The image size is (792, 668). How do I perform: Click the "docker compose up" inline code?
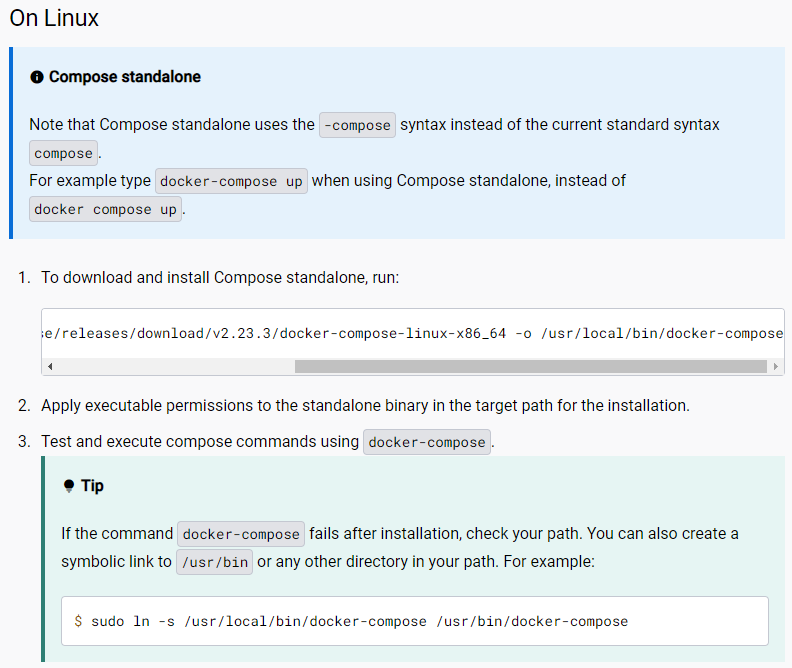(x=105, y=209)
